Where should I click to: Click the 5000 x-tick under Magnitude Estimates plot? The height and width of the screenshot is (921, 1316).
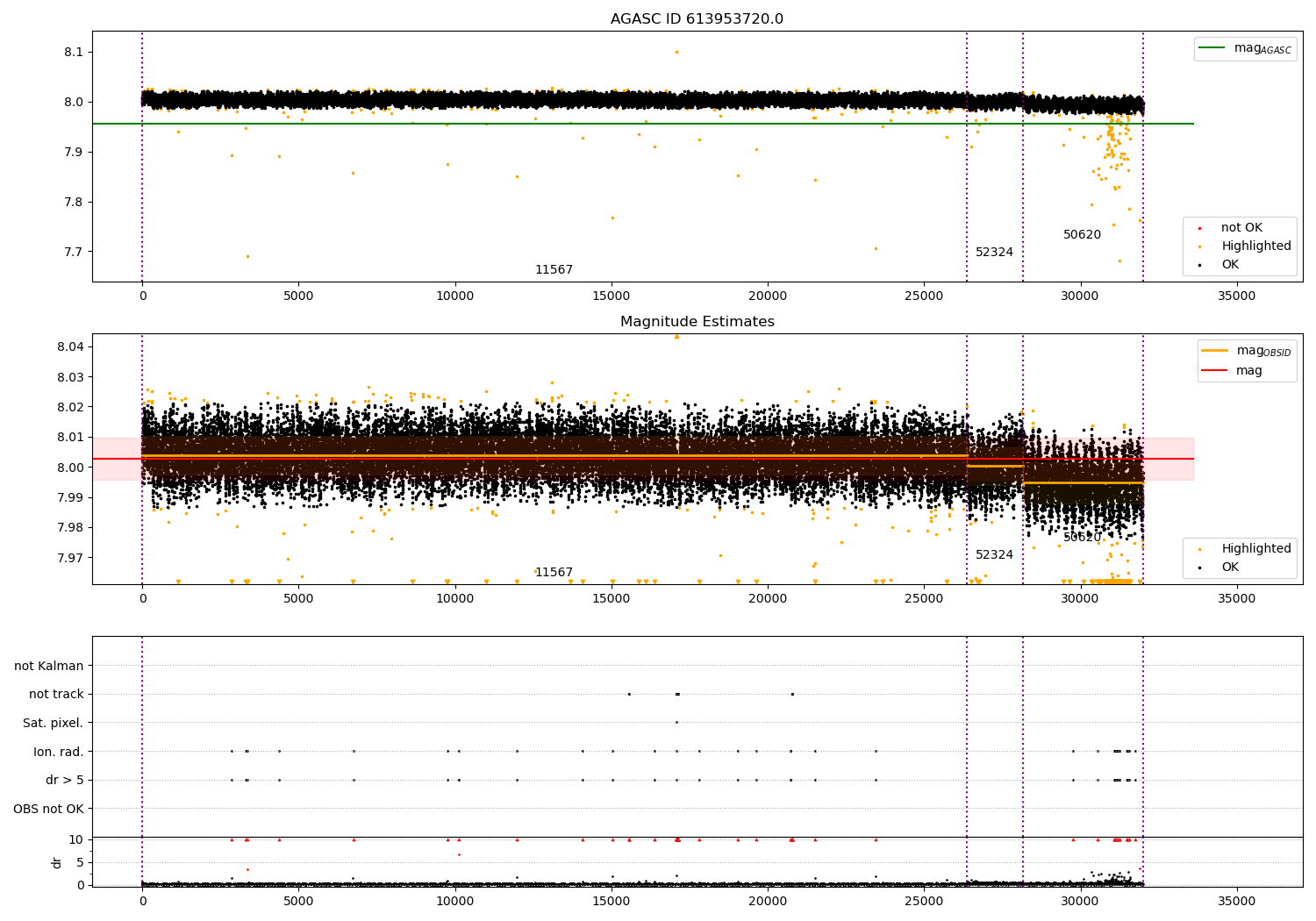coord(298,599)
